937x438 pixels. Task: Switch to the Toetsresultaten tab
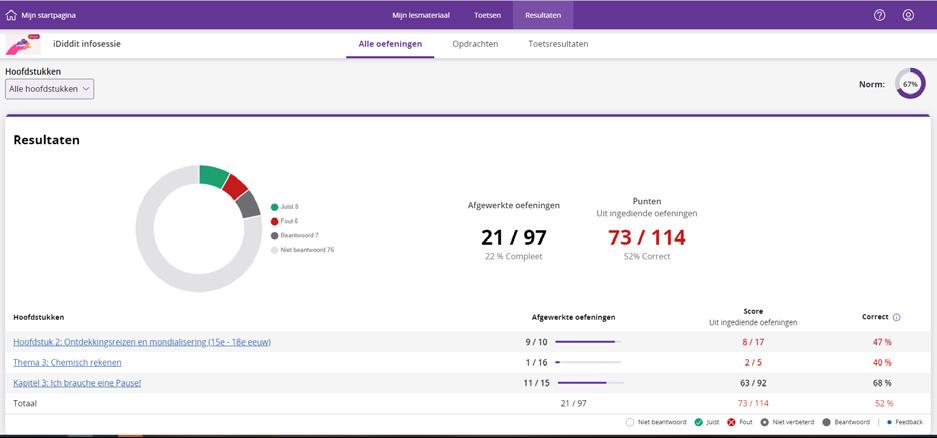(558, 44)
